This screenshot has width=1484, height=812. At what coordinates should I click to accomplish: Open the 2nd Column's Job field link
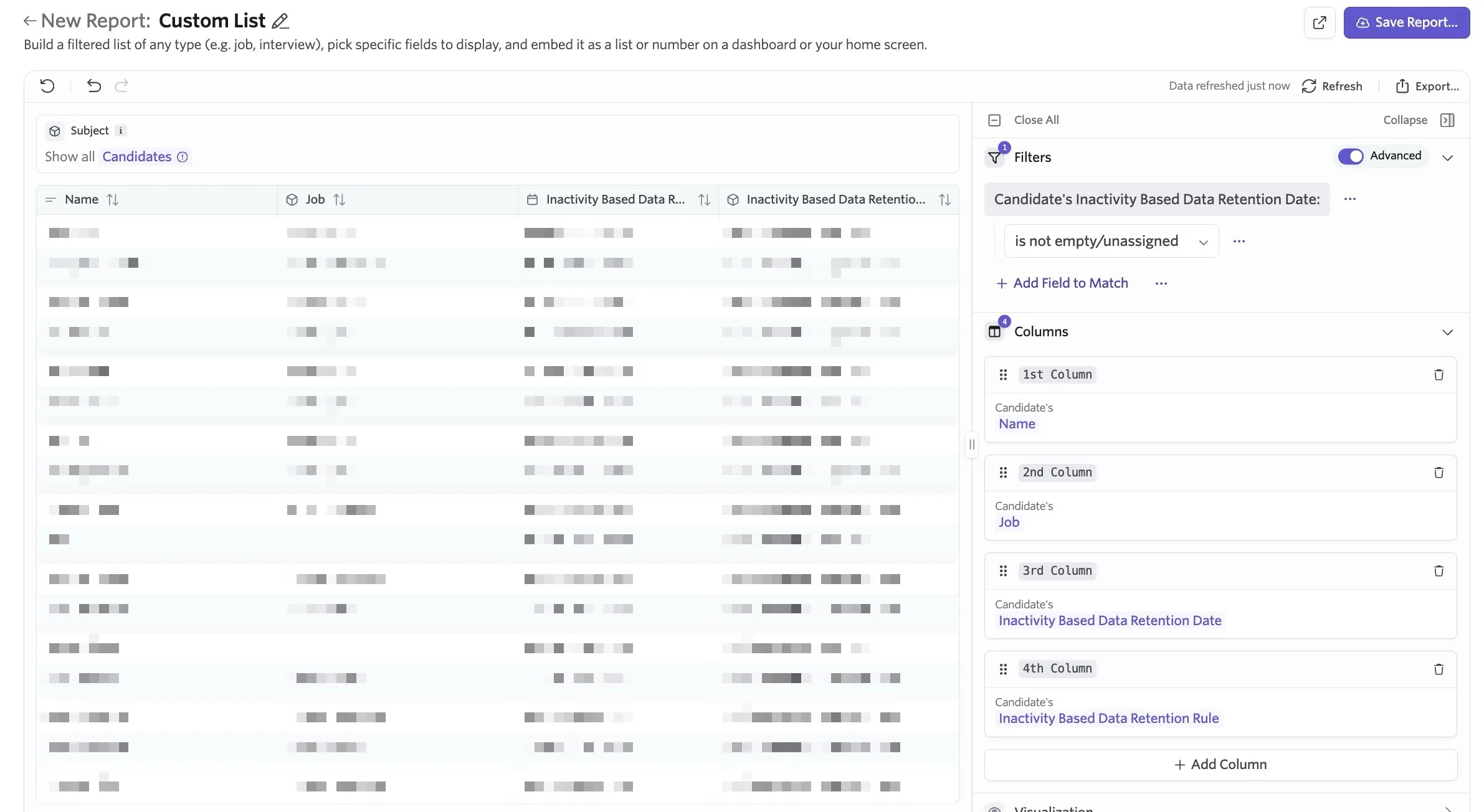pyautogui.click(x=1009, y=522)
